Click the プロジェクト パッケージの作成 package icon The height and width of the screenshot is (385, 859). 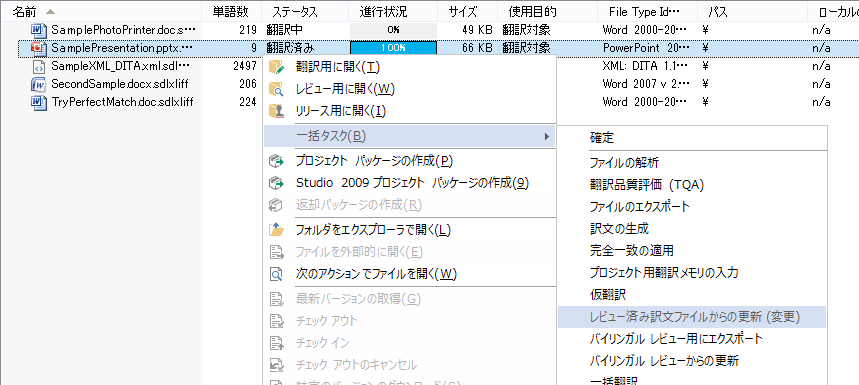[277, 161]
